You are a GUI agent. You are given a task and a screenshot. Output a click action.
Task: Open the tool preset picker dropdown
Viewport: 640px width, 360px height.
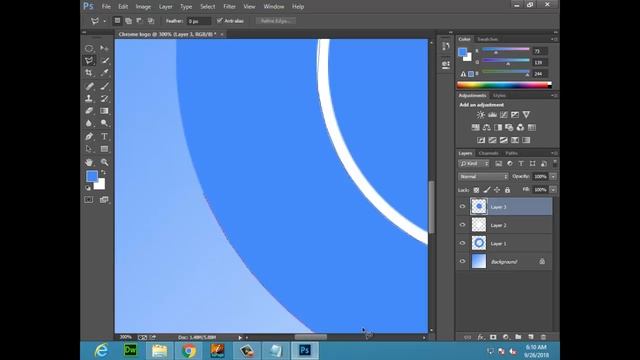pyautogui.click(x=104, y=21)
